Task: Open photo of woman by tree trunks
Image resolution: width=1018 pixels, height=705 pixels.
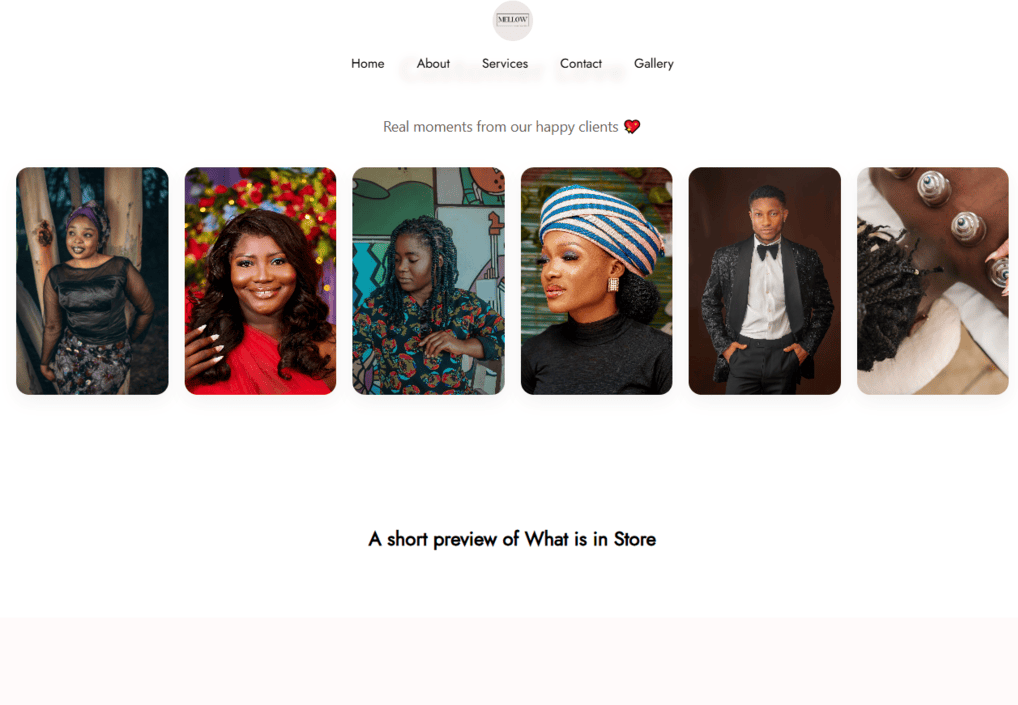Action: pos(92,280)
